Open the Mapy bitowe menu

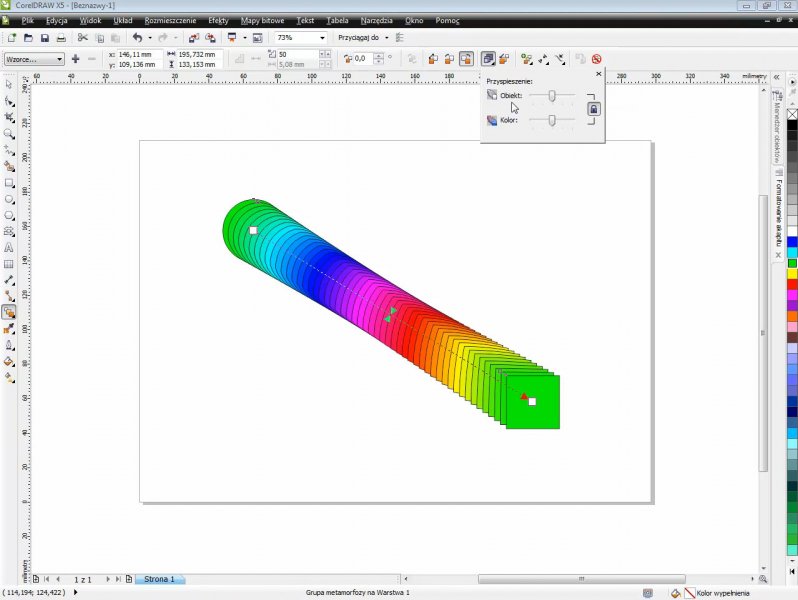point(261,20)
